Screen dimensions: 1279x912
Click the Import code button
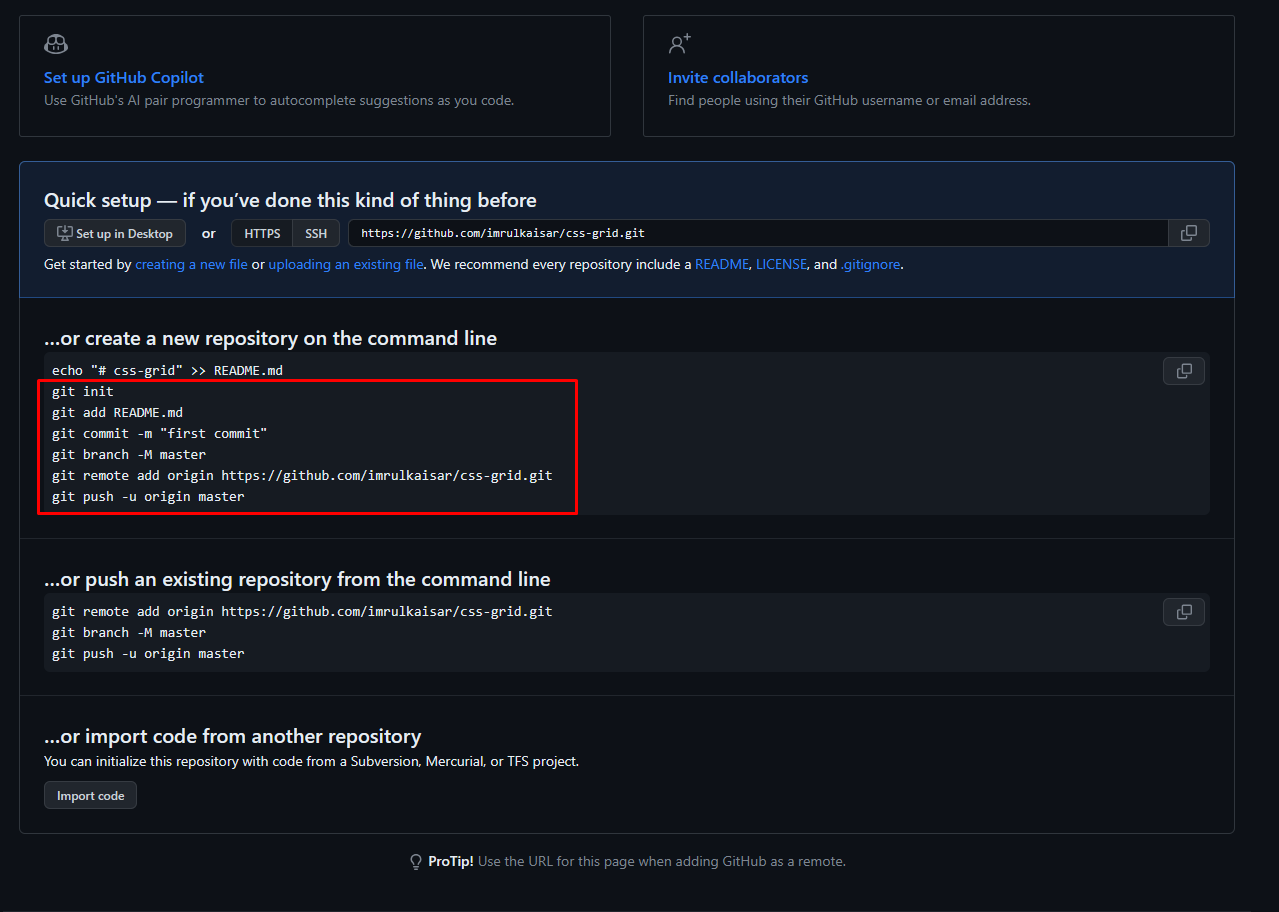(x=90, y=795)
